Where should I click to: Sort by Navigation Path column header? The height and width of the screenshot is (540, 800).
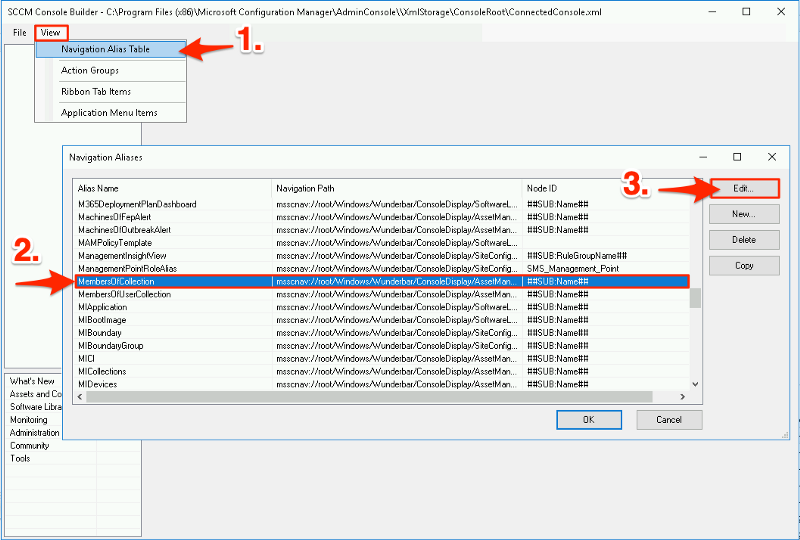click(x=397, y=188)
